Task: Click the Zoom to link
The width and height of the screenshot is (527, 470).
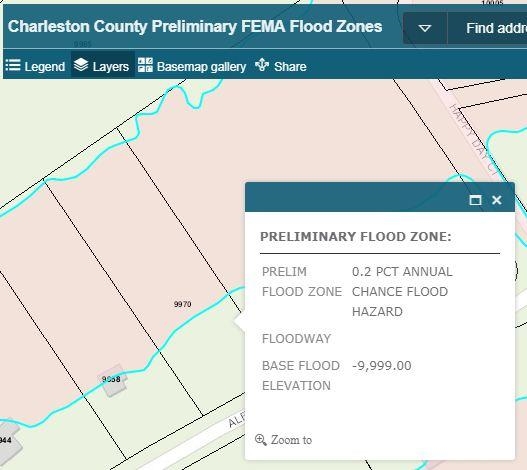Action: [291, 440]
